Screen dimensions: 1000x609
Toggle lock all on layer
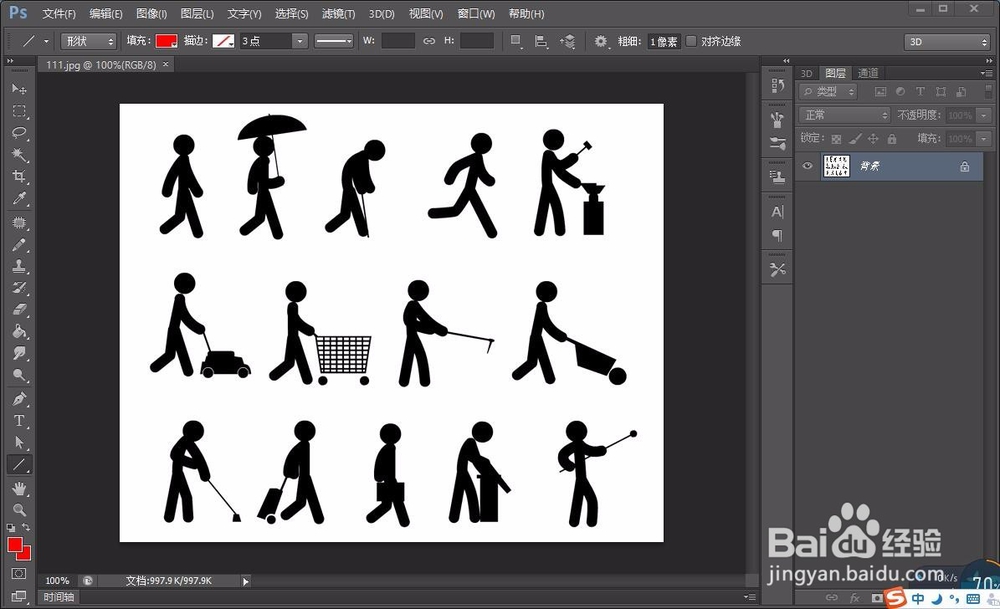[x=892, y=138]
